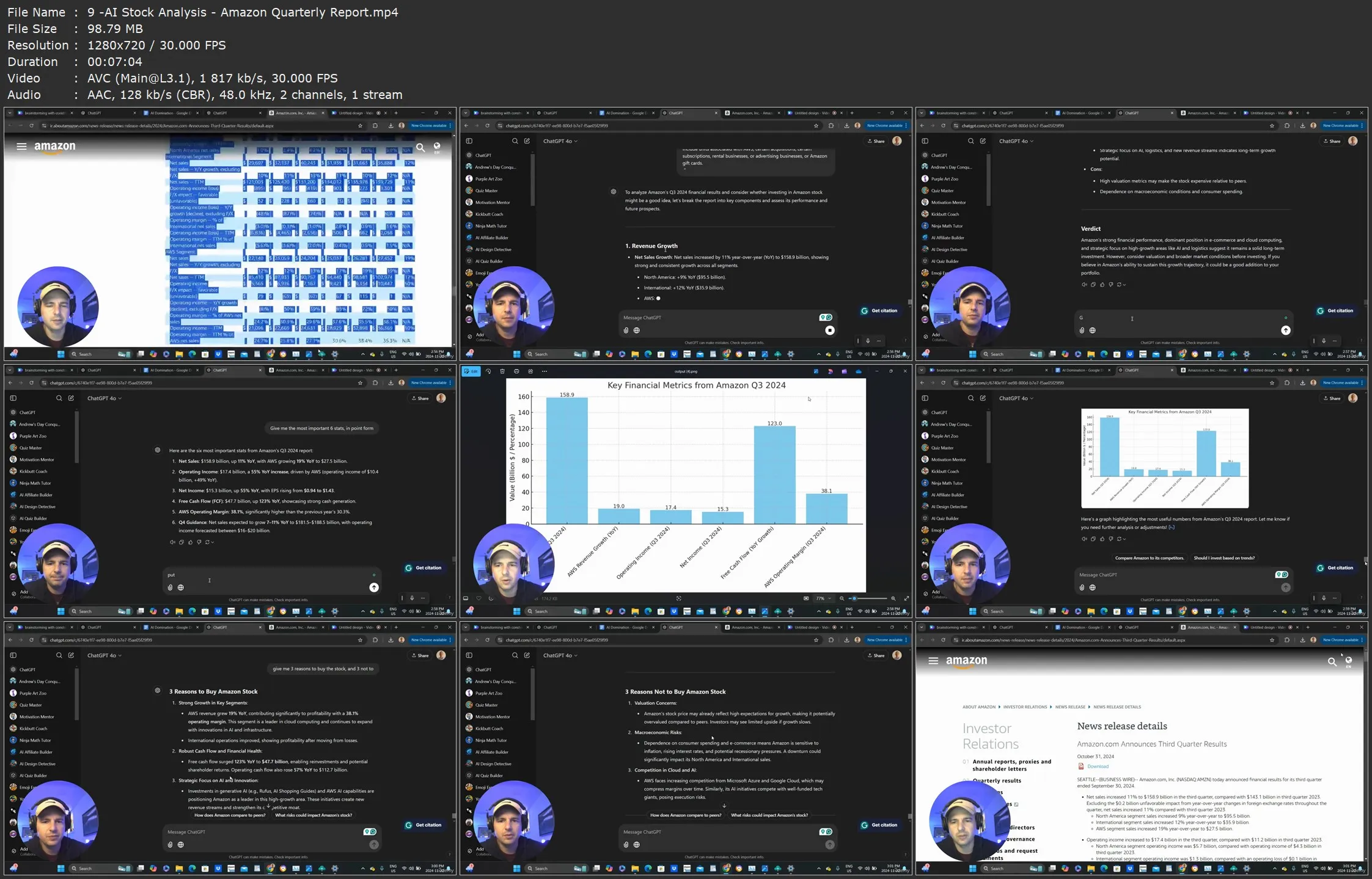This screenshot has width=1372, height=879.
Task: Click search magnifier on News release details frame
Action: tap(1332, 661)
